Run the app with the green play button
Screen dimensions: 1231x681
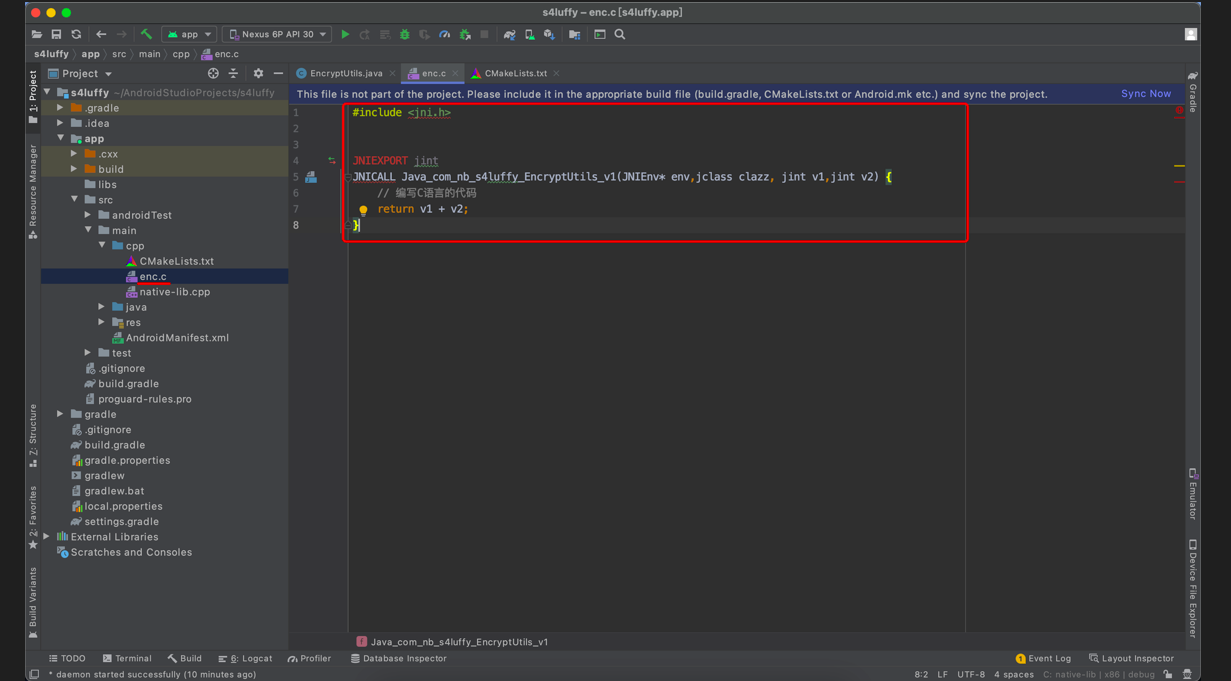coord(345,34)
